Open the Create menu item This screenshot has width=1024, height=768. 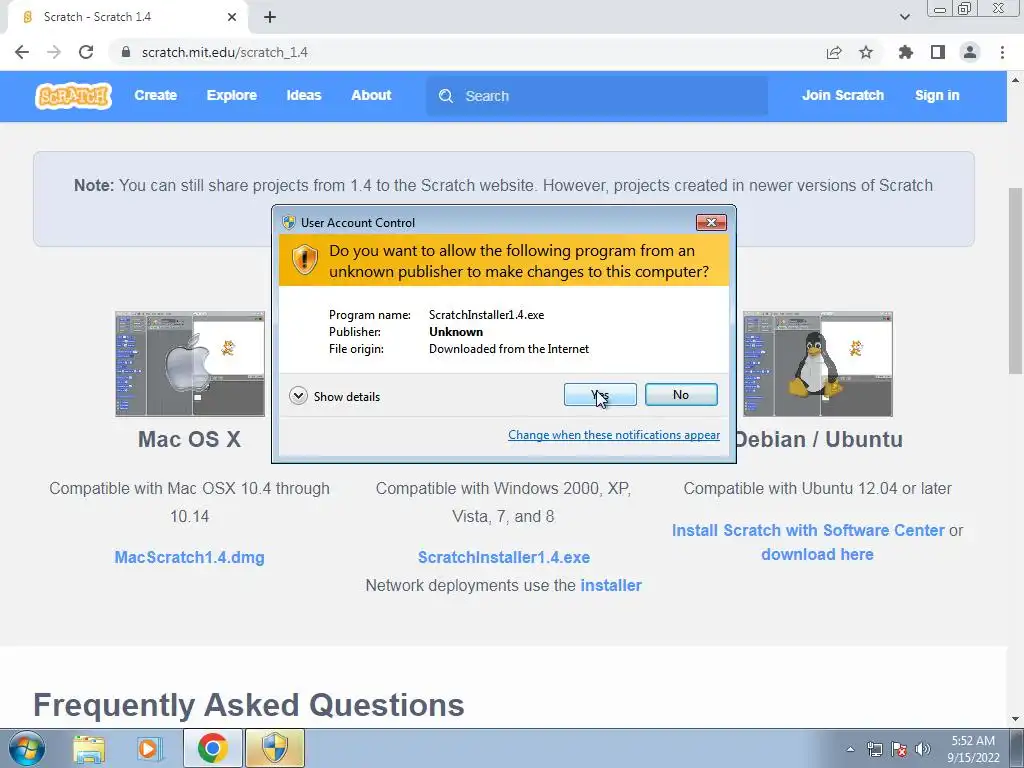tap(155, 95)
